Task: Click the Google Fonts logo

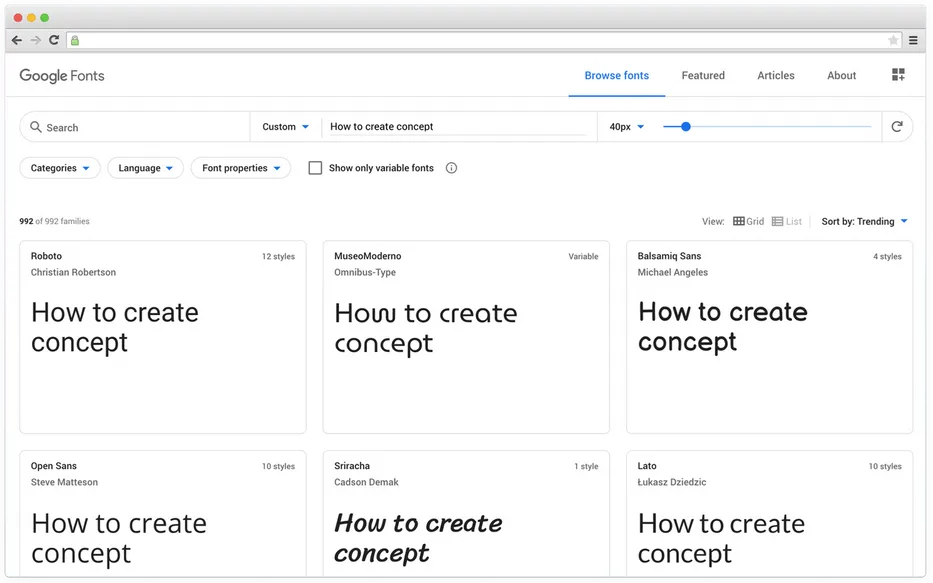Action: (62, 76)
